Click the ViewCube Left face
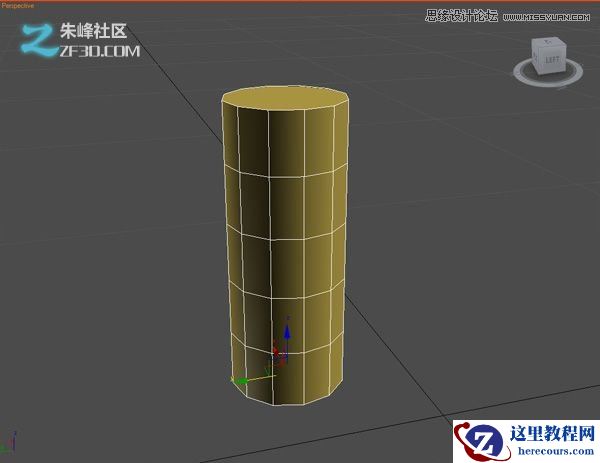 [x=552, y=60]
